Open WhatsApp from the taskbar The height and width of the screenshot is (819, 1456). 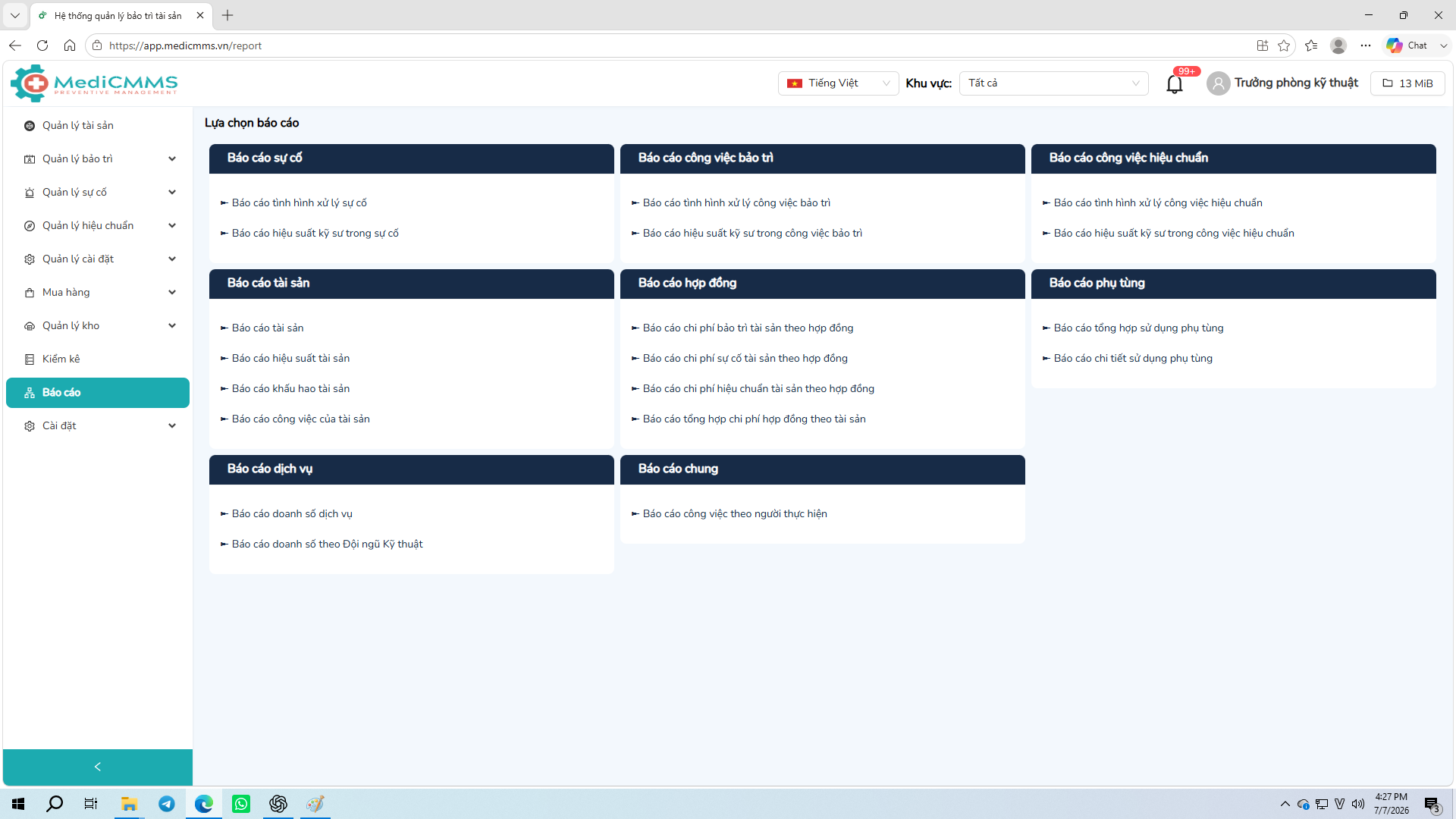click(x=241, y=804)
